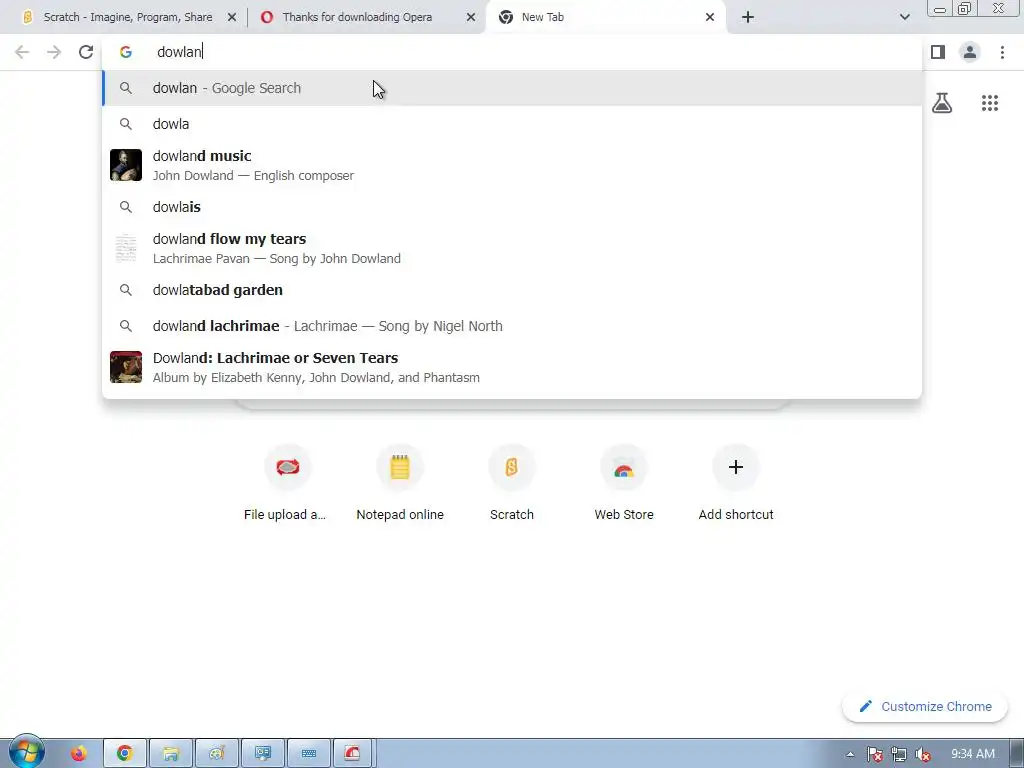Choose 'Dowland: Lachrimae or Seven Tears' album suggestion
This screenshot has width=1024, height=768.
(x=512, y=367)
